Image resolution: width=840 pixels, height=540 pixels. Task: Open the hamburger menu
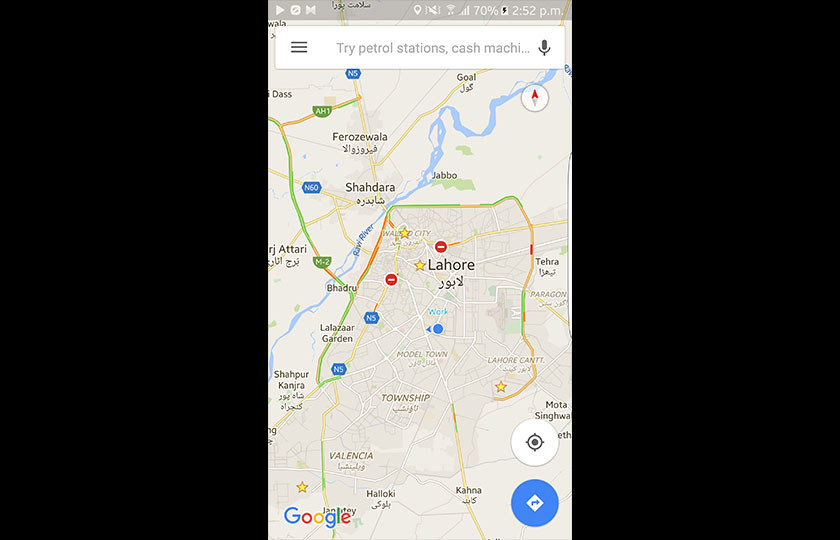pyautogui.click(x=299, y=48)
